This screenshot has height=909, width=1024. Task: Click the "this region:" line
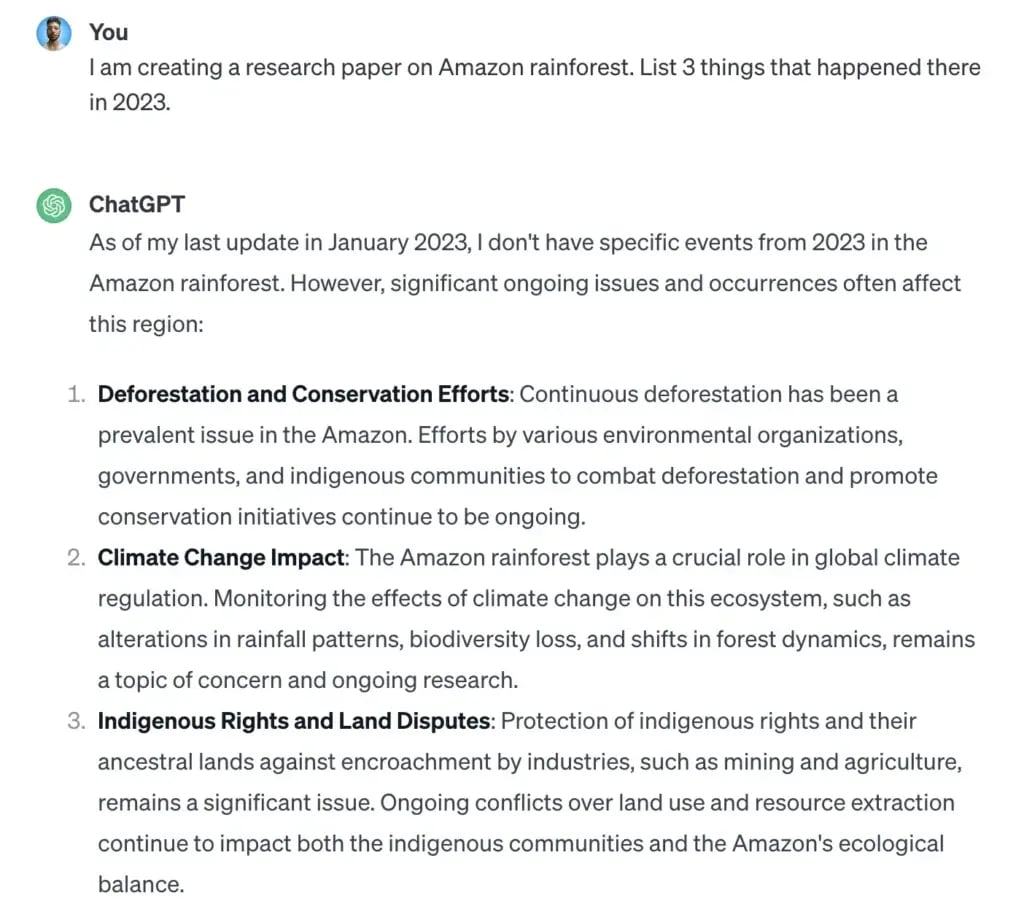coord(146,324)
